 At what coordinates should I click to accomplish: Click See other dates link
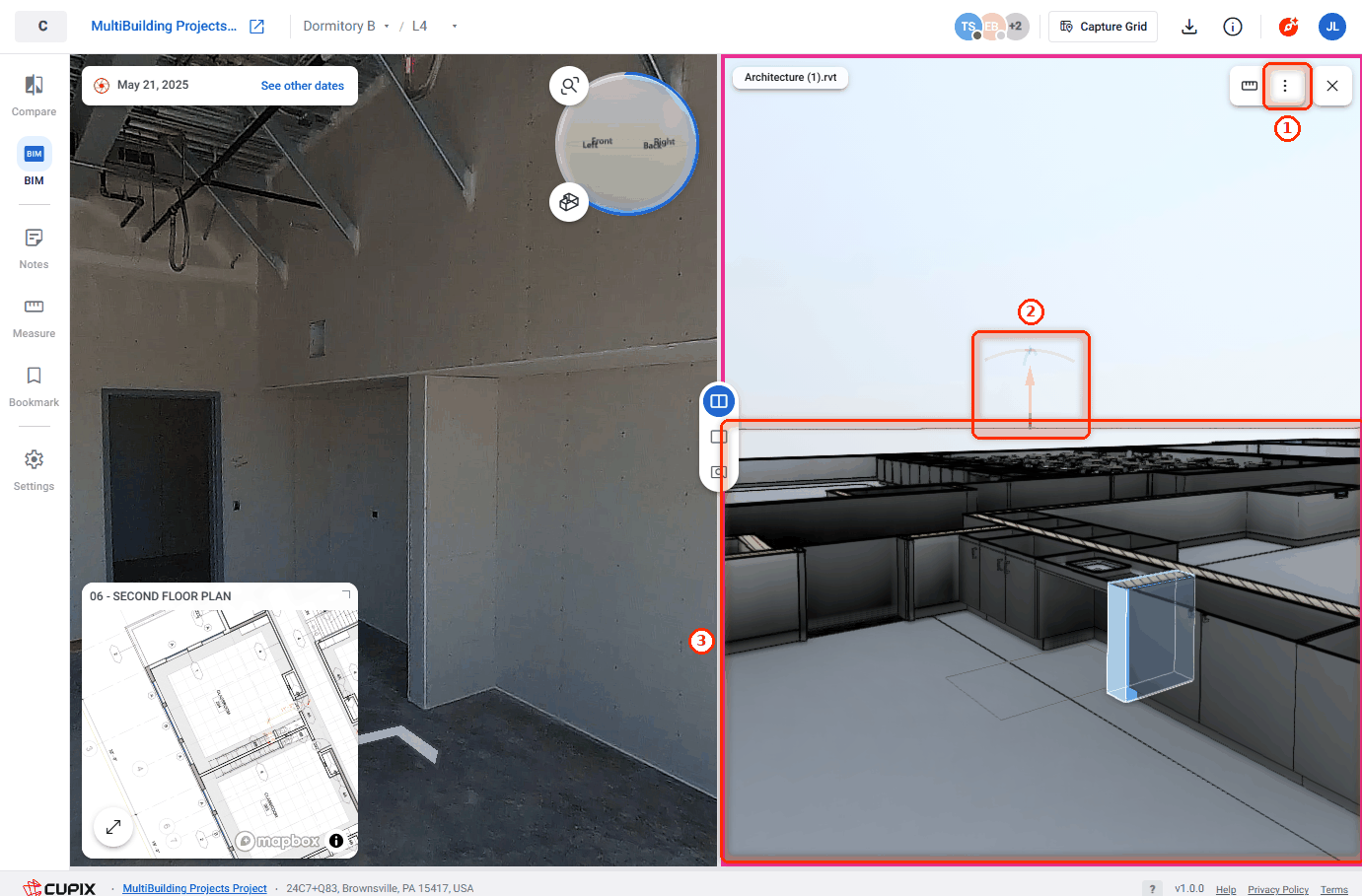(x=303, y=86)
